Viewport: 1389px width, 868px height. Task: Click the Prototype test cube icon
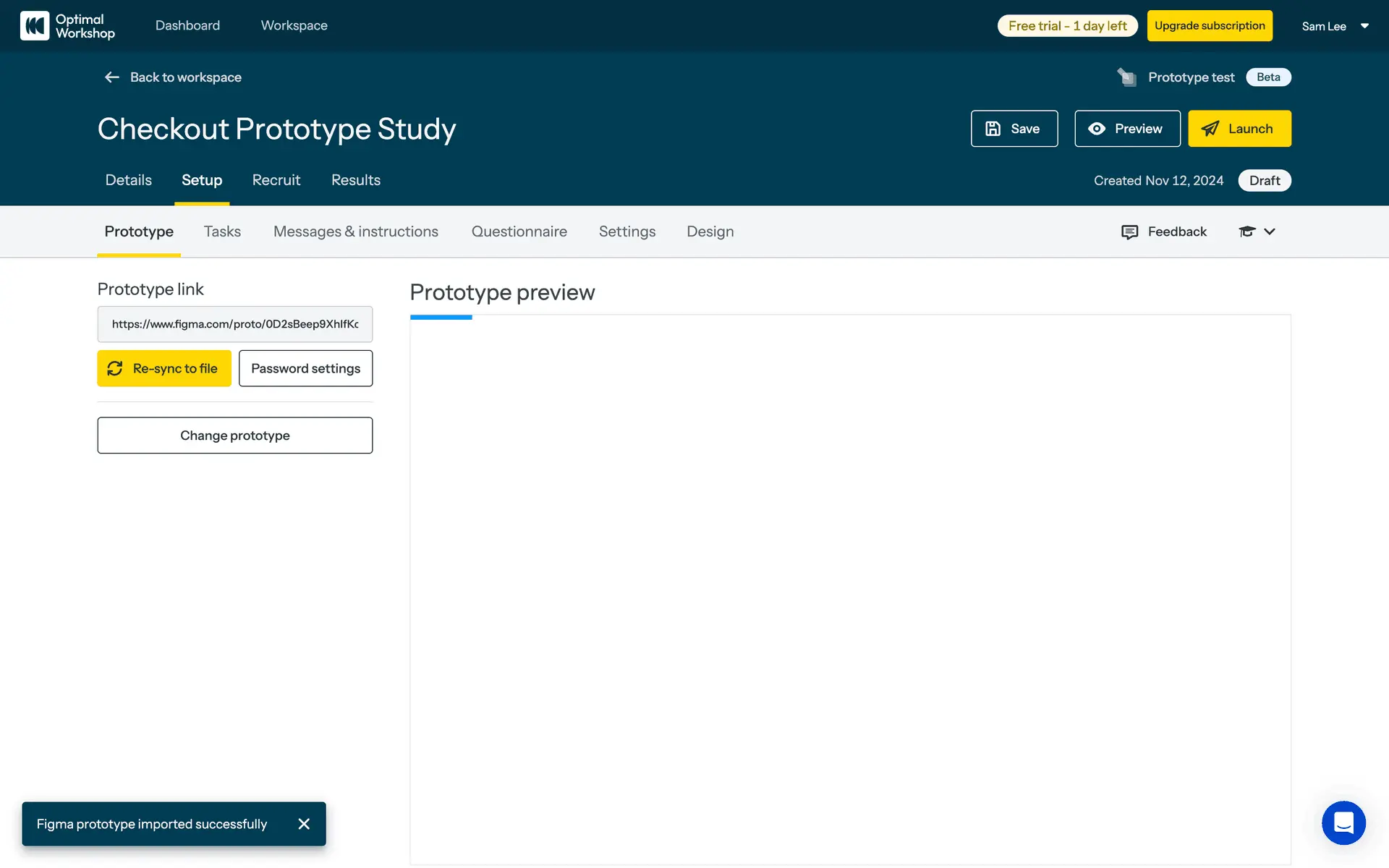click(1126, 77)
